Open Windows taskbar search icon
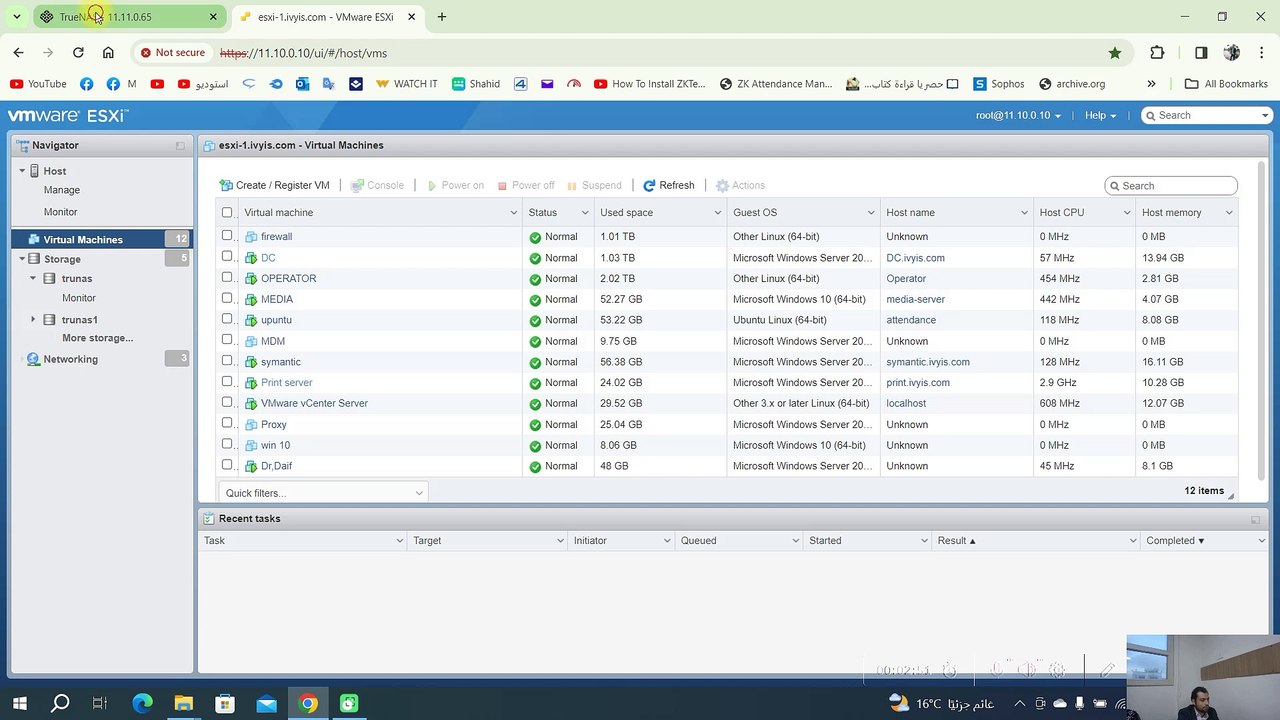The height and width of the screenshot is (720, 1280). coord(60,704)
